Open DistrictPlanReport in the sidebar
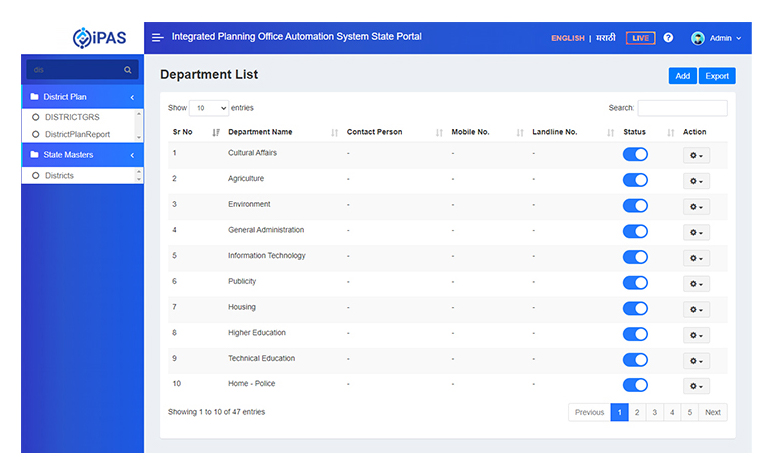Image resolution: width=772 pixels, height=474 pixels. click(77, 134)
